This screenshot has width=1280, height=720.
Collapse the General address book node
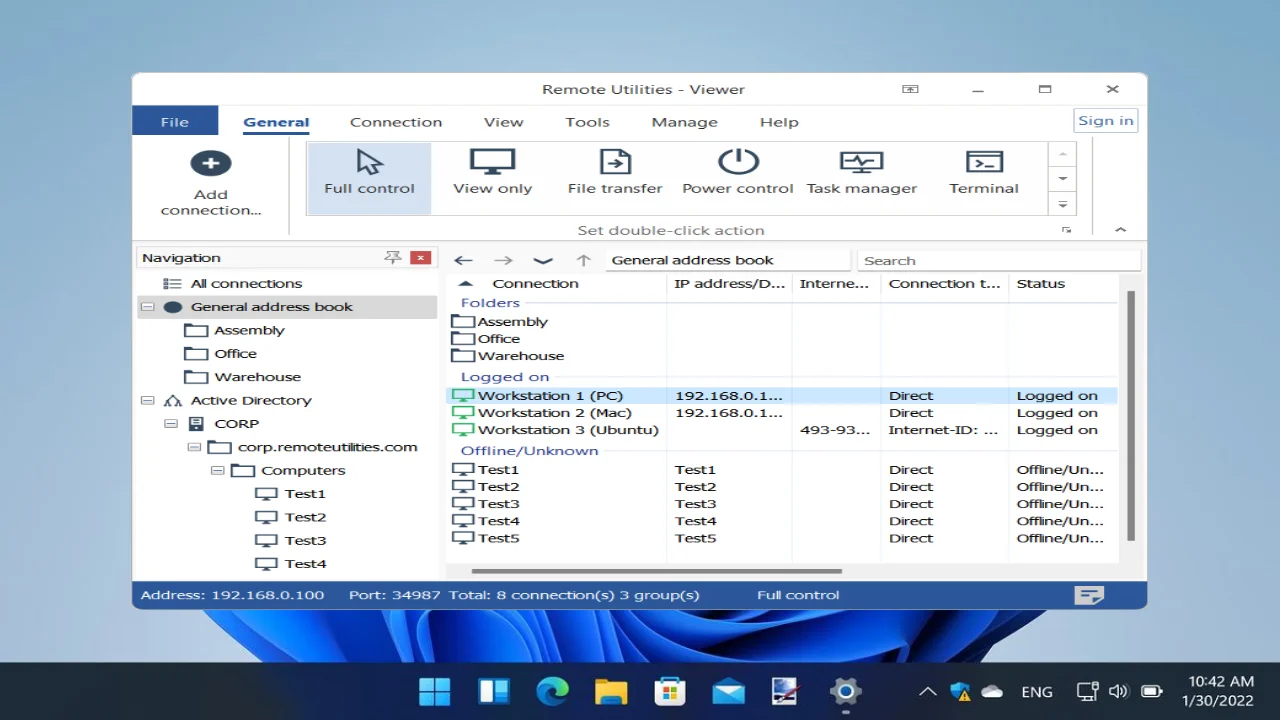pyautogui.click(x=147, y=307)
